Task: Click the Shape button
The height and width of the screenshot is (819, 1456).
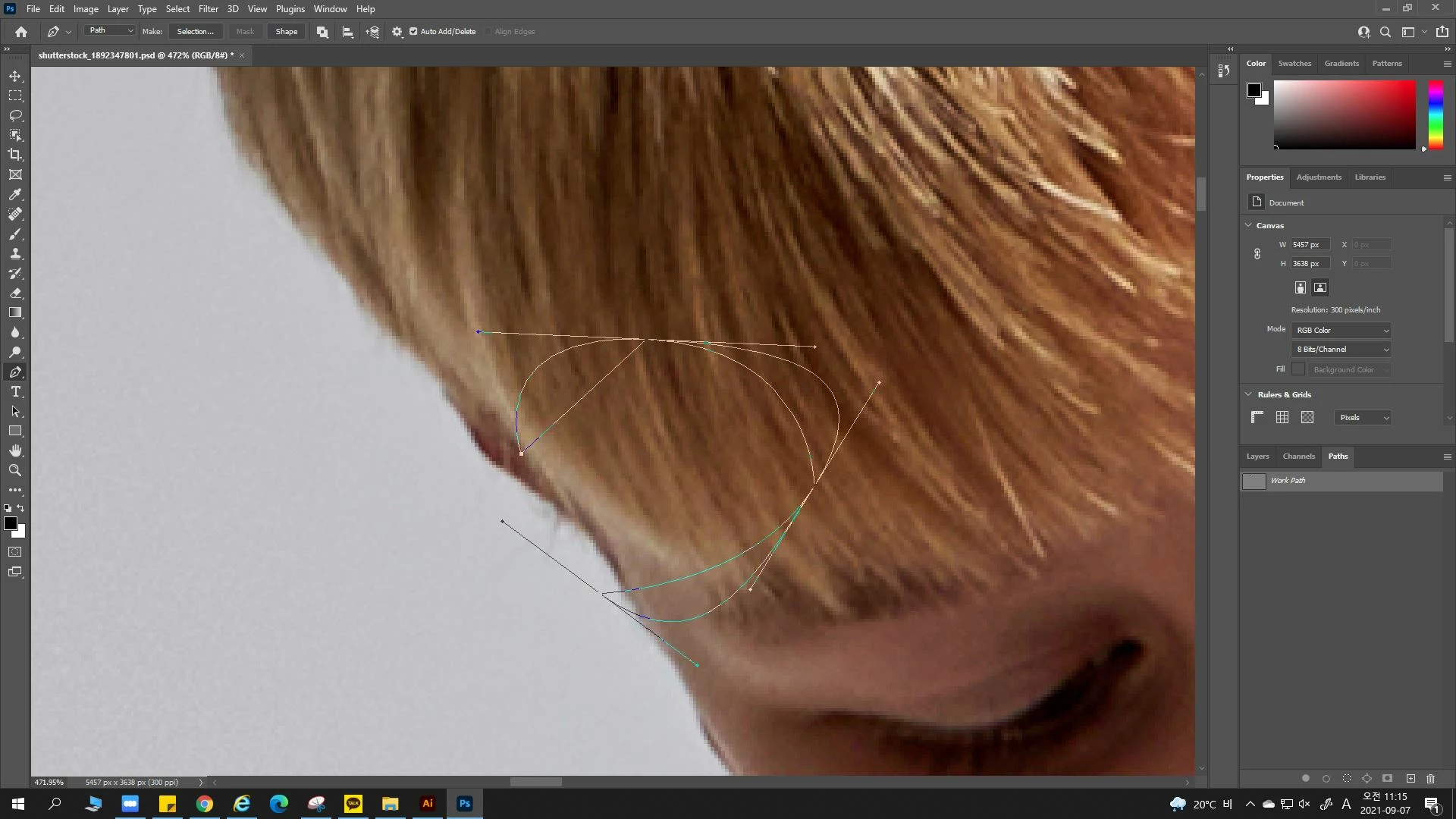Action: point(286,32)
